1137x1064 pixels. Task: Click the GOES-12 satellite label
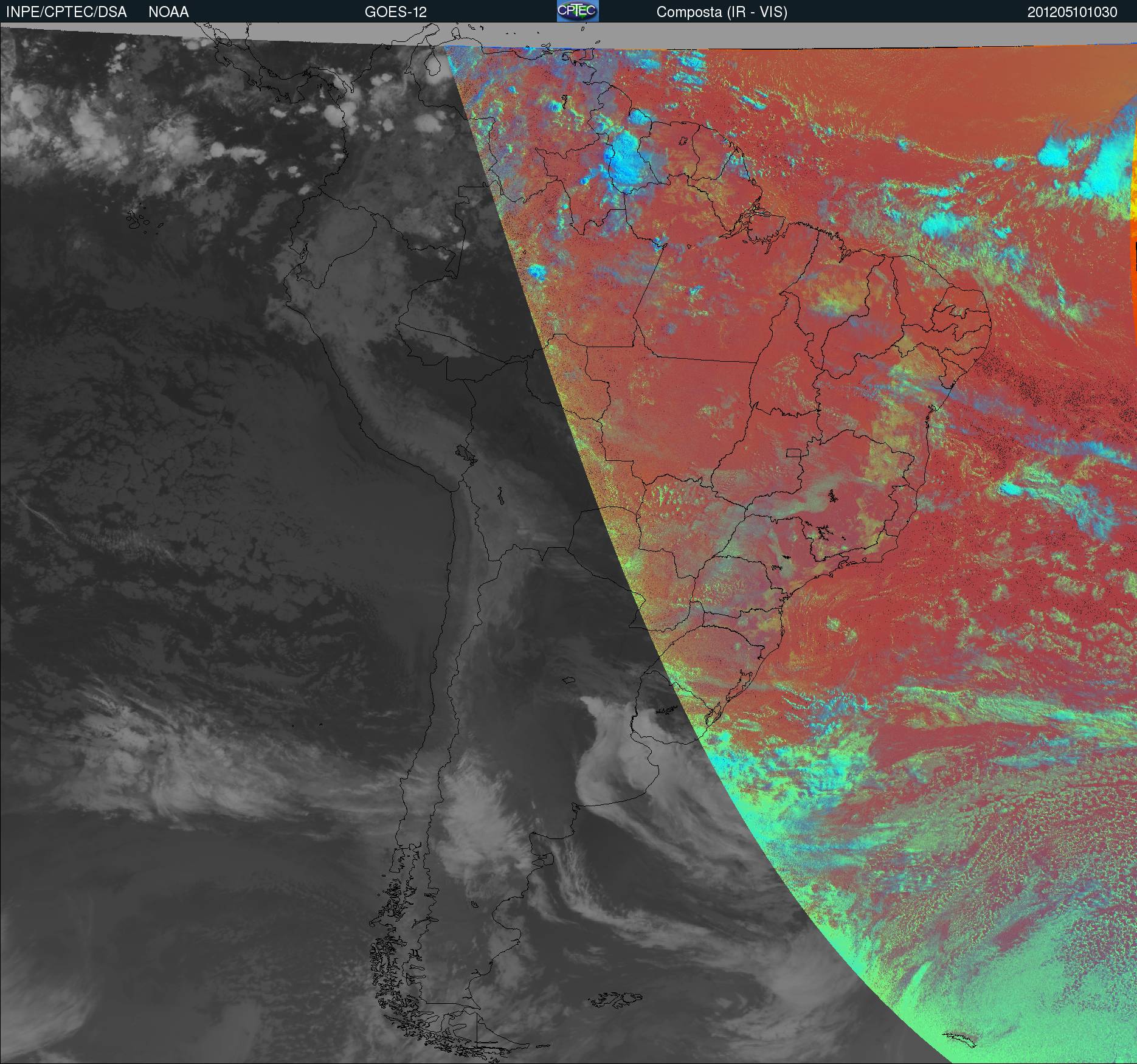[396, 12]
